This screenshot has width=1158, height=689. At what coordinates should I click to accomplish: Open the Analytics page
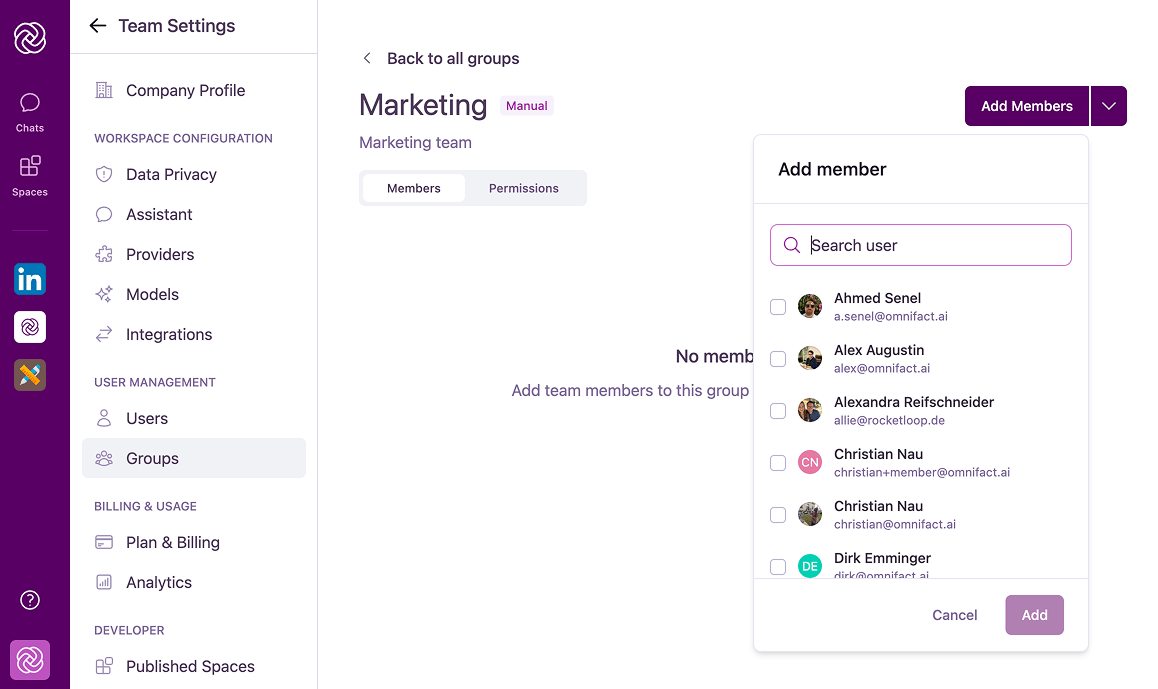(x=193, y=582)
